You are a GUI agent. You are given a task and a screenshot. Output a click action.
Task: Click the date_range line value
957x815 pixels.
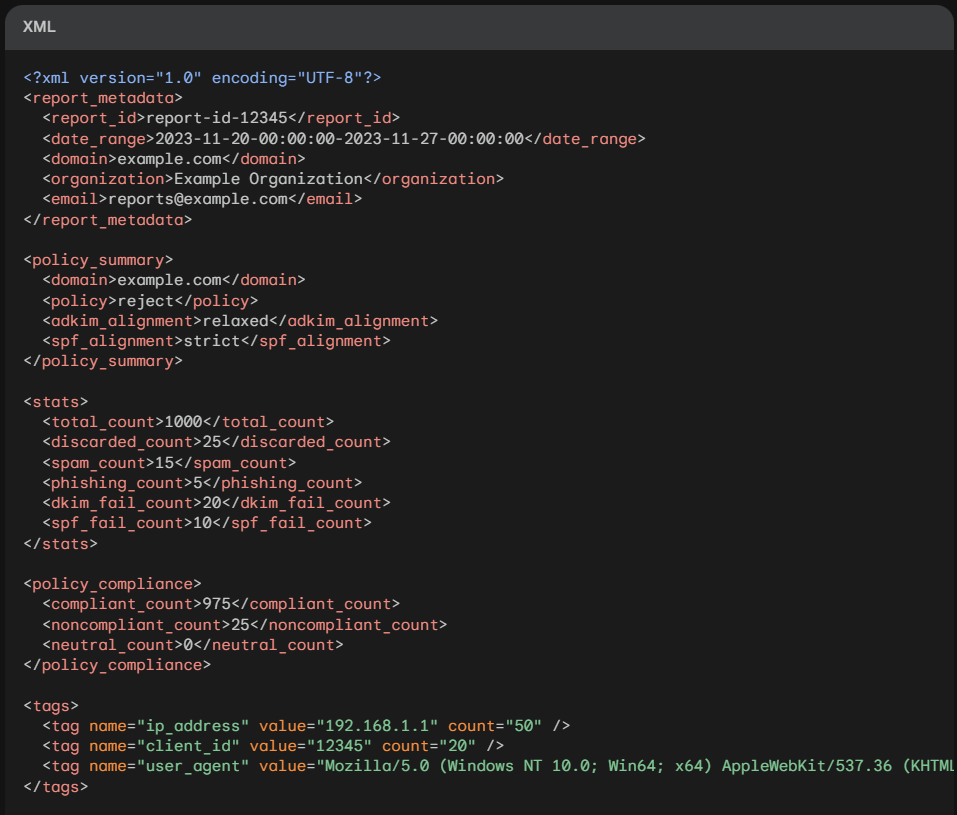click(339, 139)
